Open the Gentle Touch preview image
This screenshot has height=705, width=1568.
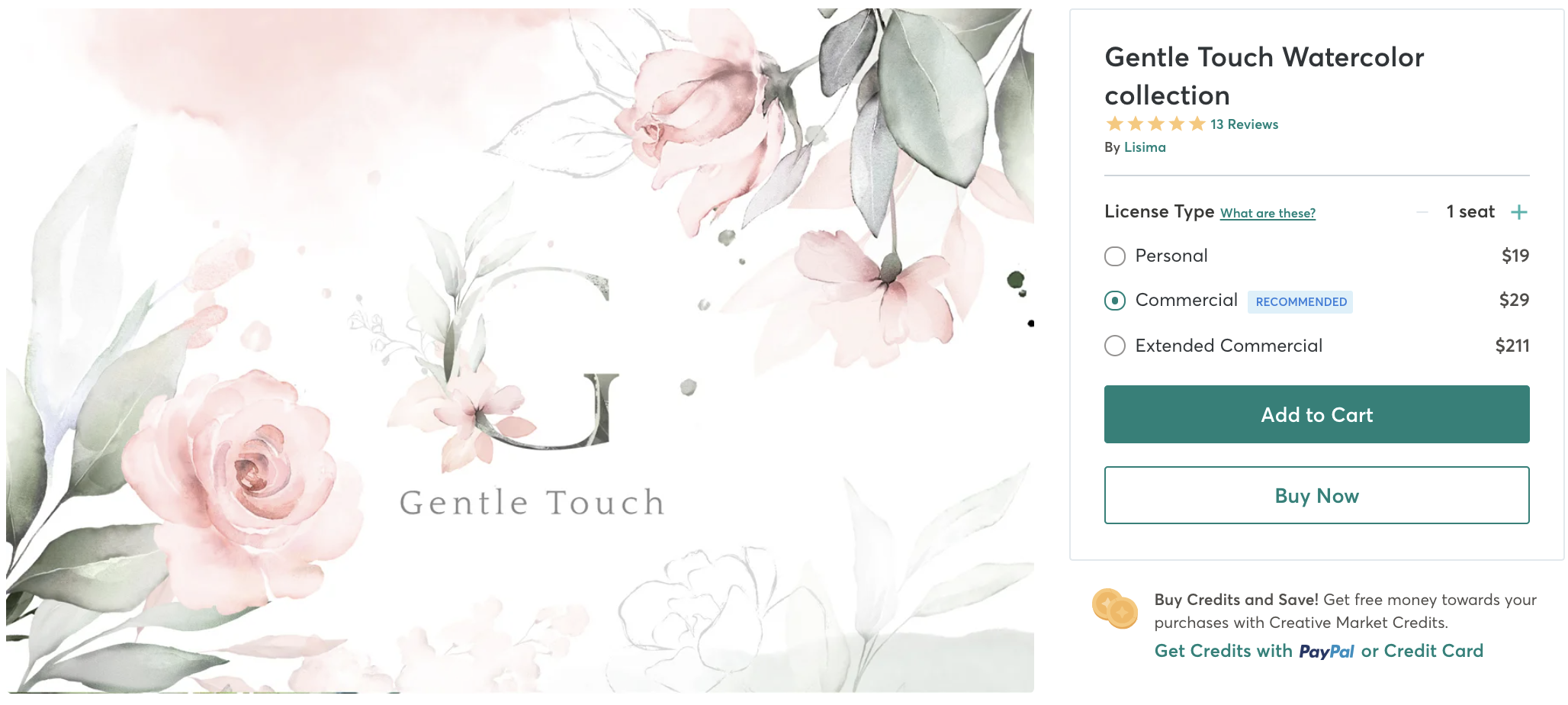point(520,350)
